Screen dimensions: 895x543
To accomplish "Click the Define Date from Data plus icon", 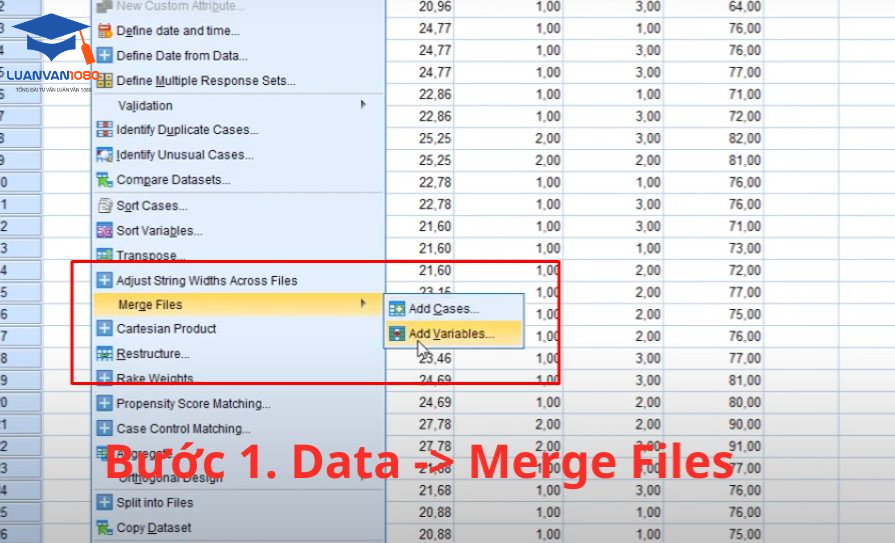I will (x=104, y=55).
